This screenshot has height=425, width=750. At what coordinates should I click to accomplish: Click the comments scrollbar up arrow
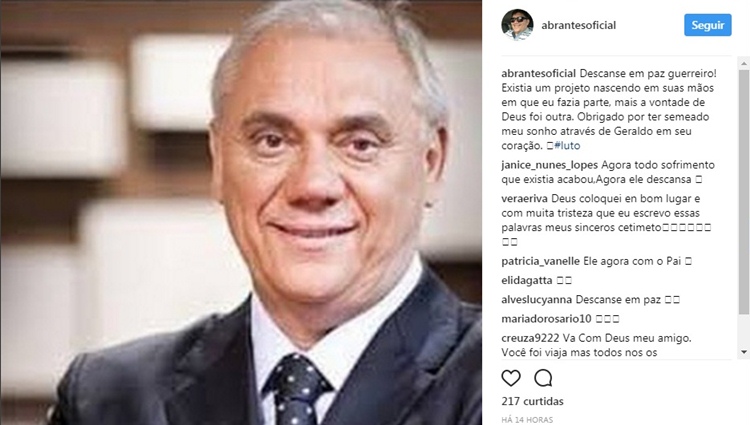click(x=744, y=63)
